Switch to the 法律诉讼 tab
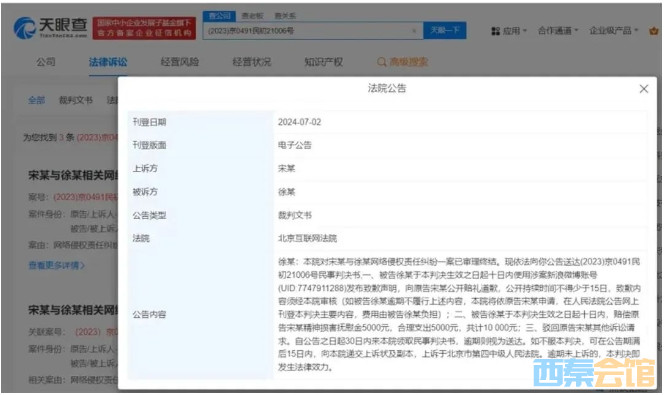Viewport: 664px width, 395px height. click(108, 62)
